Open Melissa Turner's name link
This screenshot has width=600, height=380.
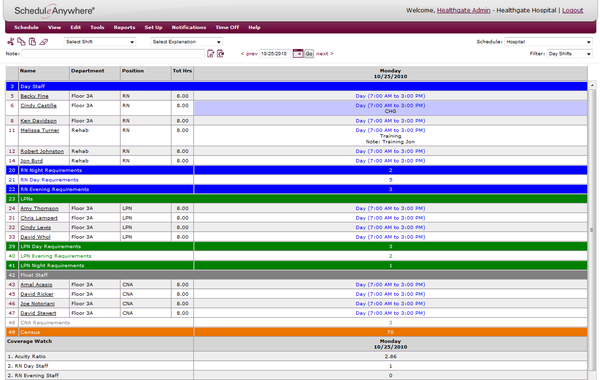40,130
